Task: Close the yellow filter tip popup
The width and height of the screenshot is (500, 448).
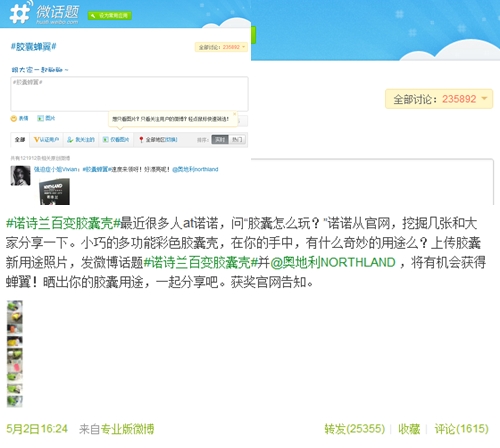Action: pos(234,114)
